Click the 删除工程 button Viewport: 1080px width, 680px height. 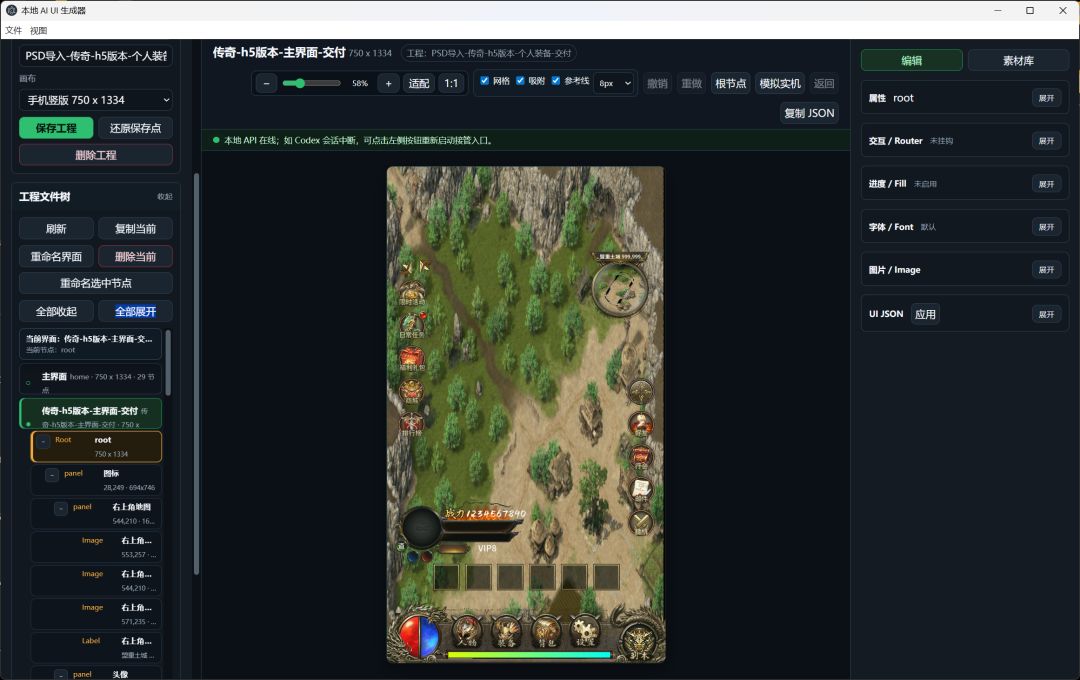pos(96,155)
